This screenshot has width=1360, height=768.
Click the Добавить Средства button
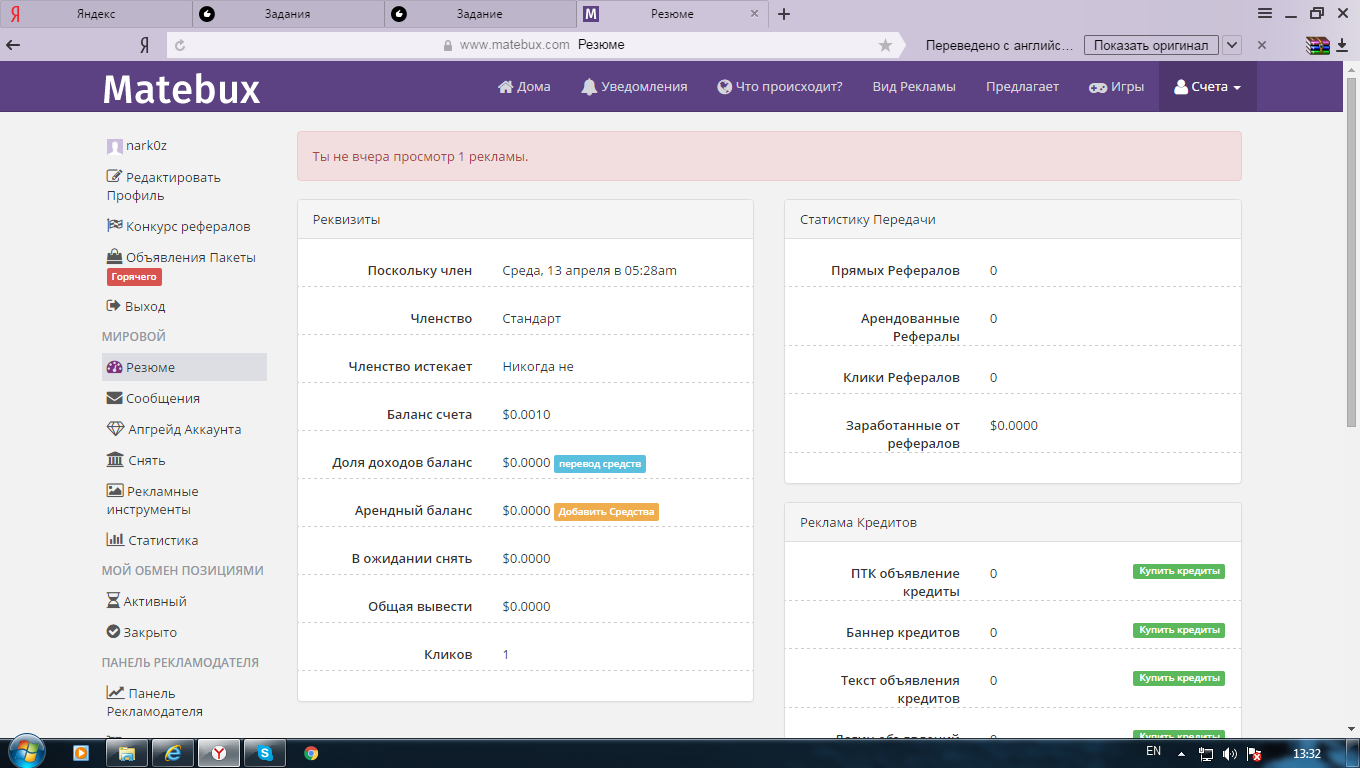click(x=606, y=511)
